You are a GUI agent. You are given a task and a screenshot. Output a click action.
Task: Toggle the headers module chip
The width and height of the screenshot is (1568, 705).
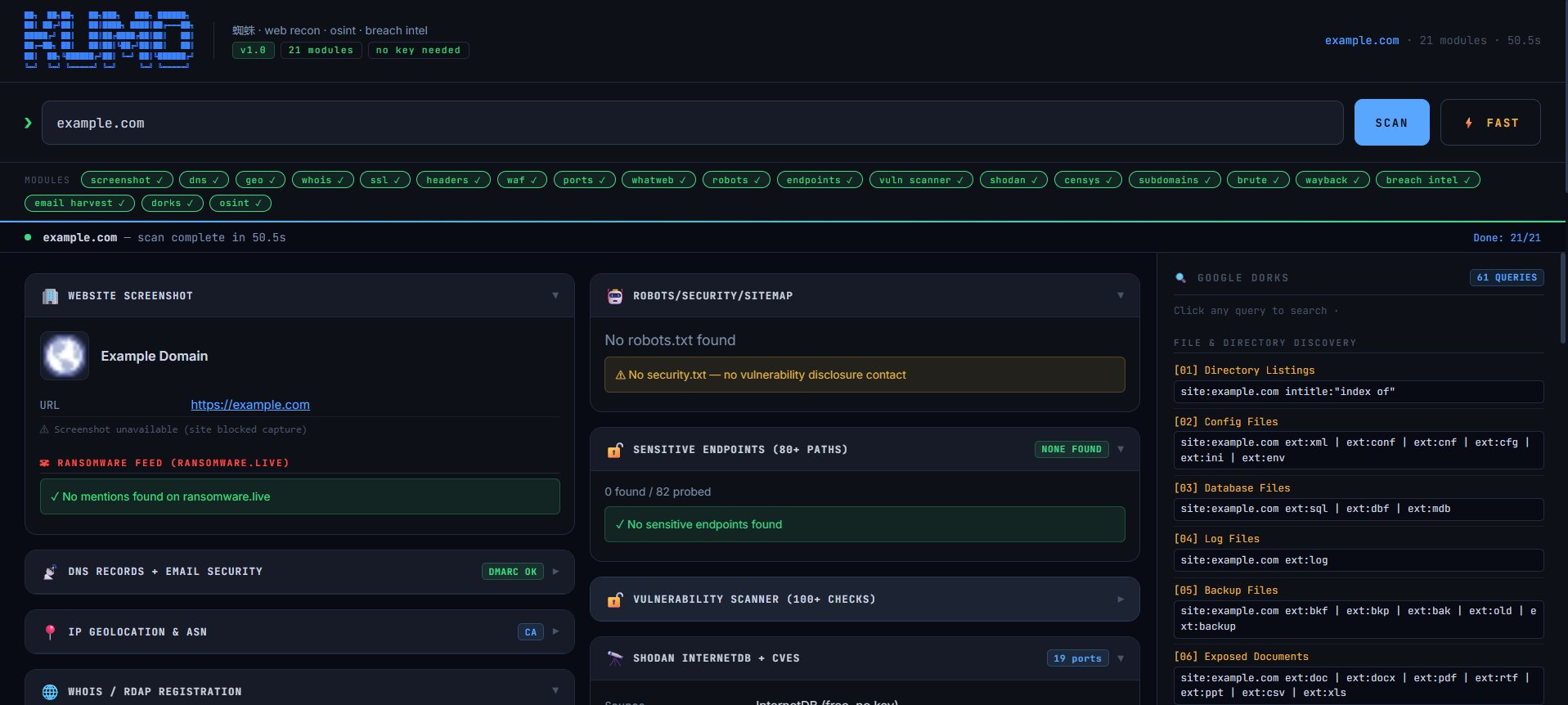pos(453,180)
